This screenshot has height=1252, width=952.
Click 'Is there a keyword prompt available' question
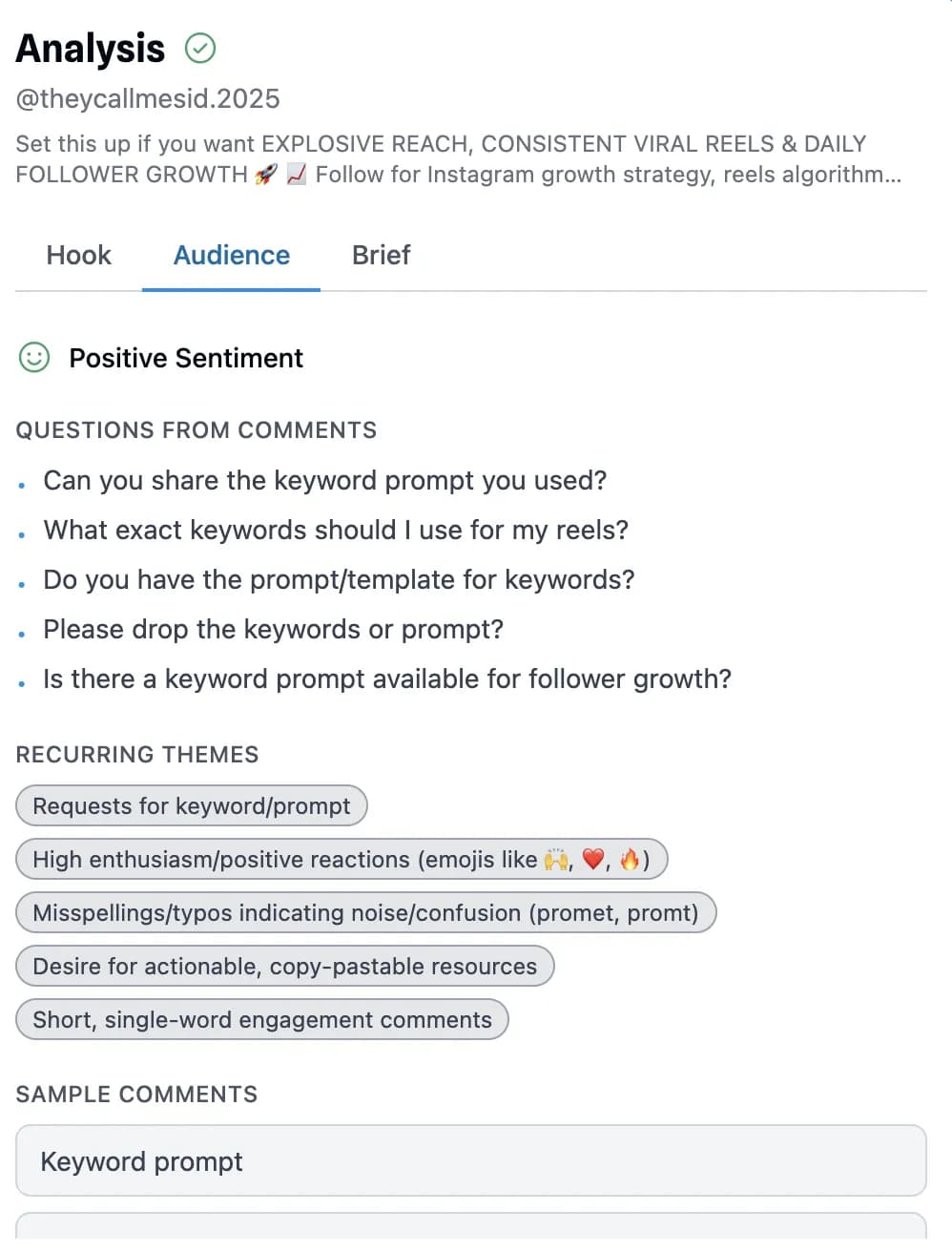point(387,679)
